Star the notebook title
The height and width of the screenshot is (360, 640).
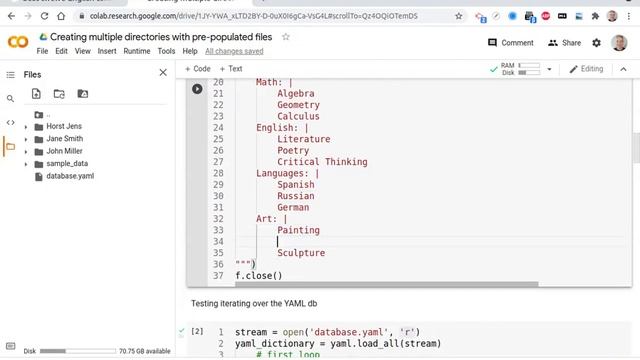click(x=286, y=37)
